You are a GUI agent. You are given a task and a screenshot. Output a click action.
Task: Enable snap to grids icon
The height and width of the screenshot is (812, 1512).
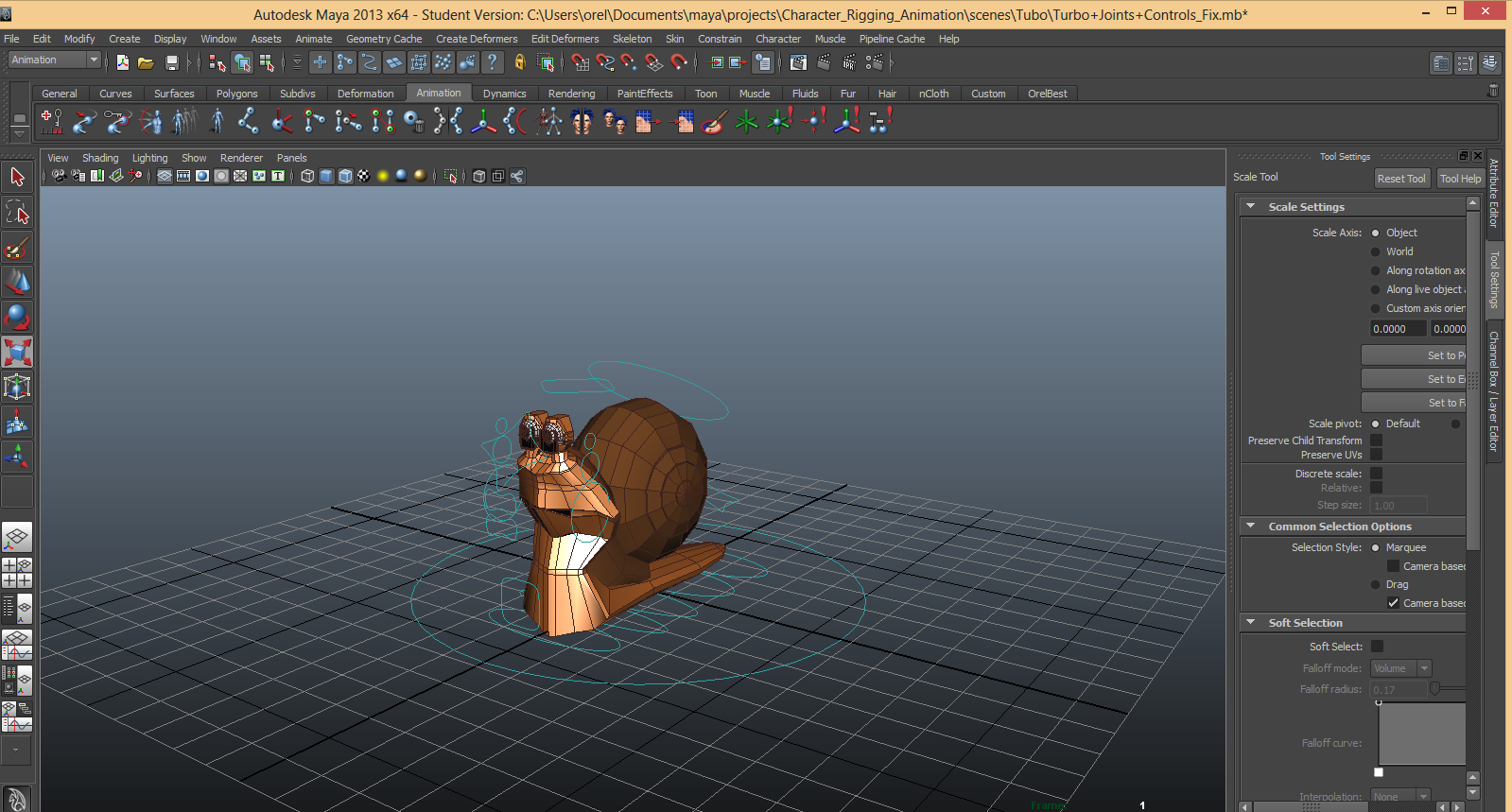click(580, 63)
